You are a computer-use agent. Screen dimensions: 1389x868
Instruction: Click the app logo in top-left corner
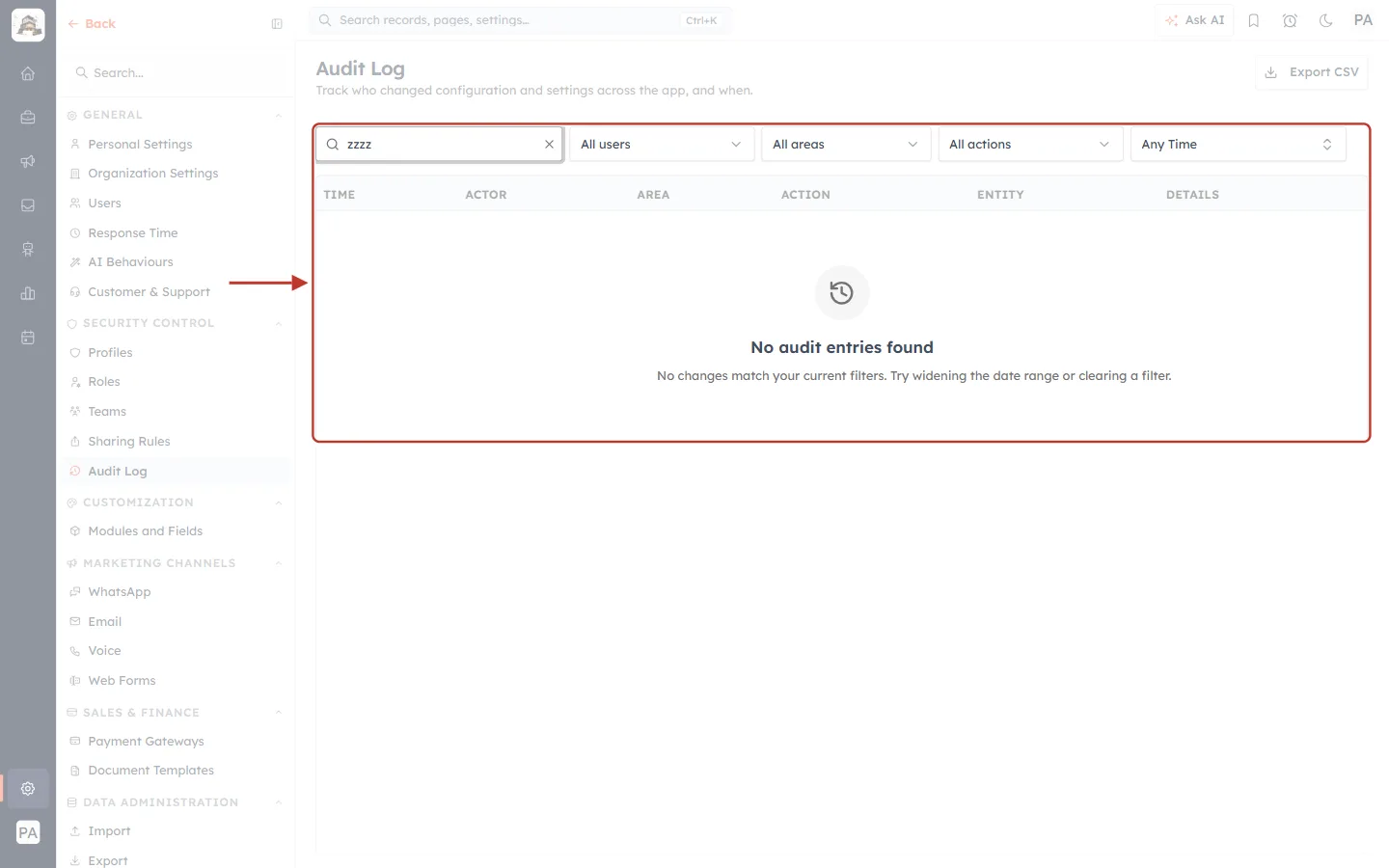[28, 25]
